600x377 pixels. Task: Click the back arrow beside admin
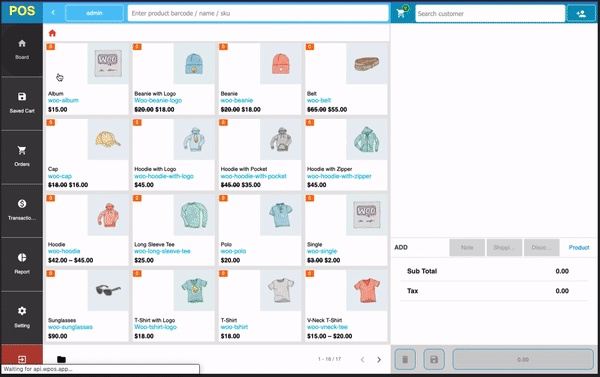(x=53, y=13)
